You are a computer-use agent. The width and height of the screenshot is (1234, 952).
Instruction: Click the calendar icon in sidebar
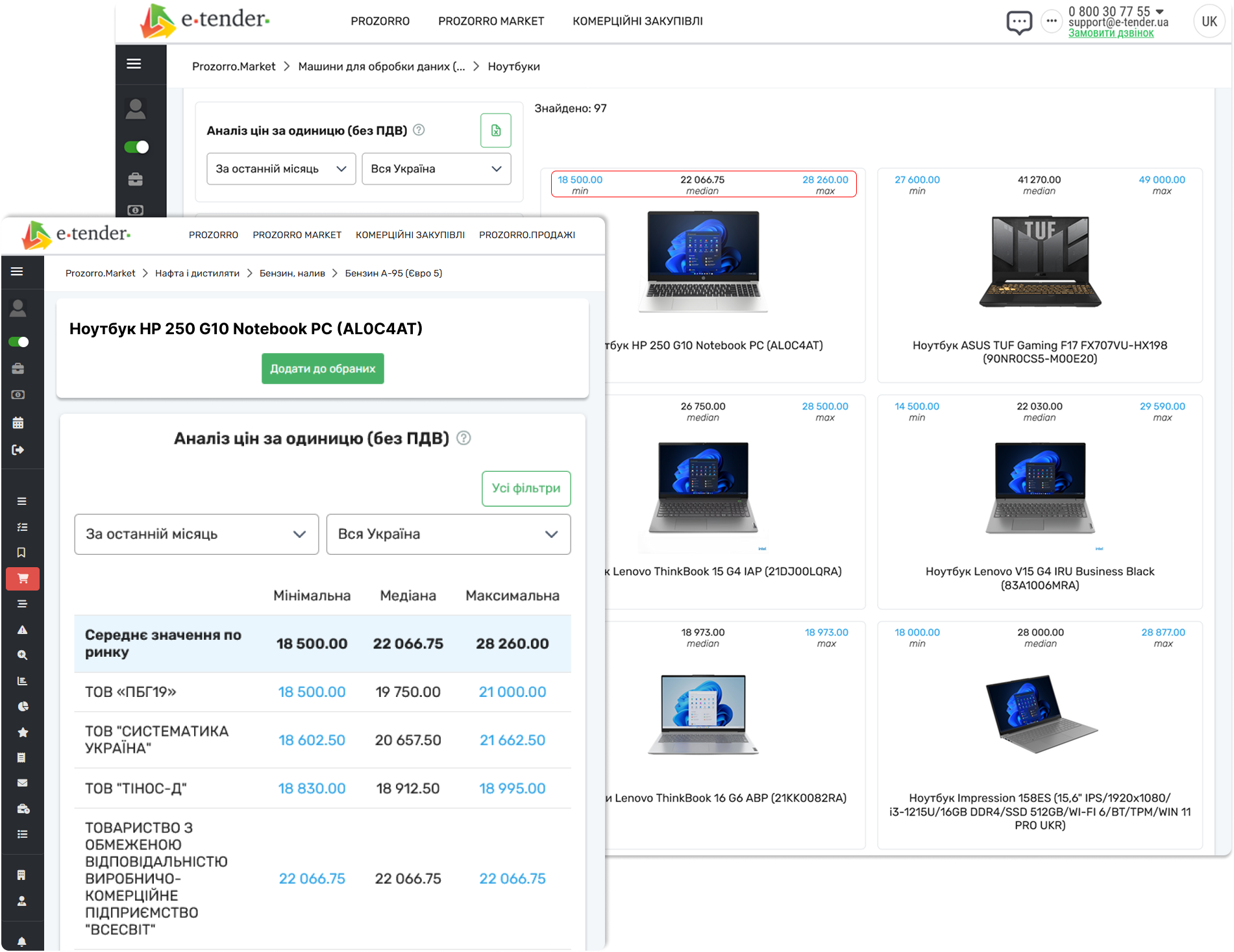(18, 422)
